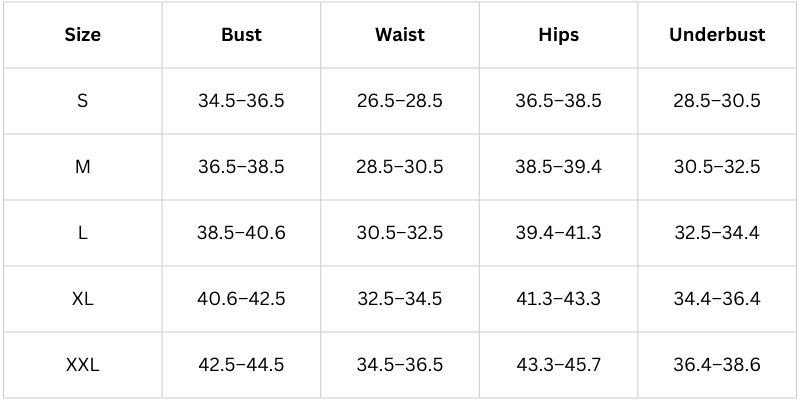The height and width of the screenshot is (400, 800).
Task: Select the L size row label
Action: point(83,233)
